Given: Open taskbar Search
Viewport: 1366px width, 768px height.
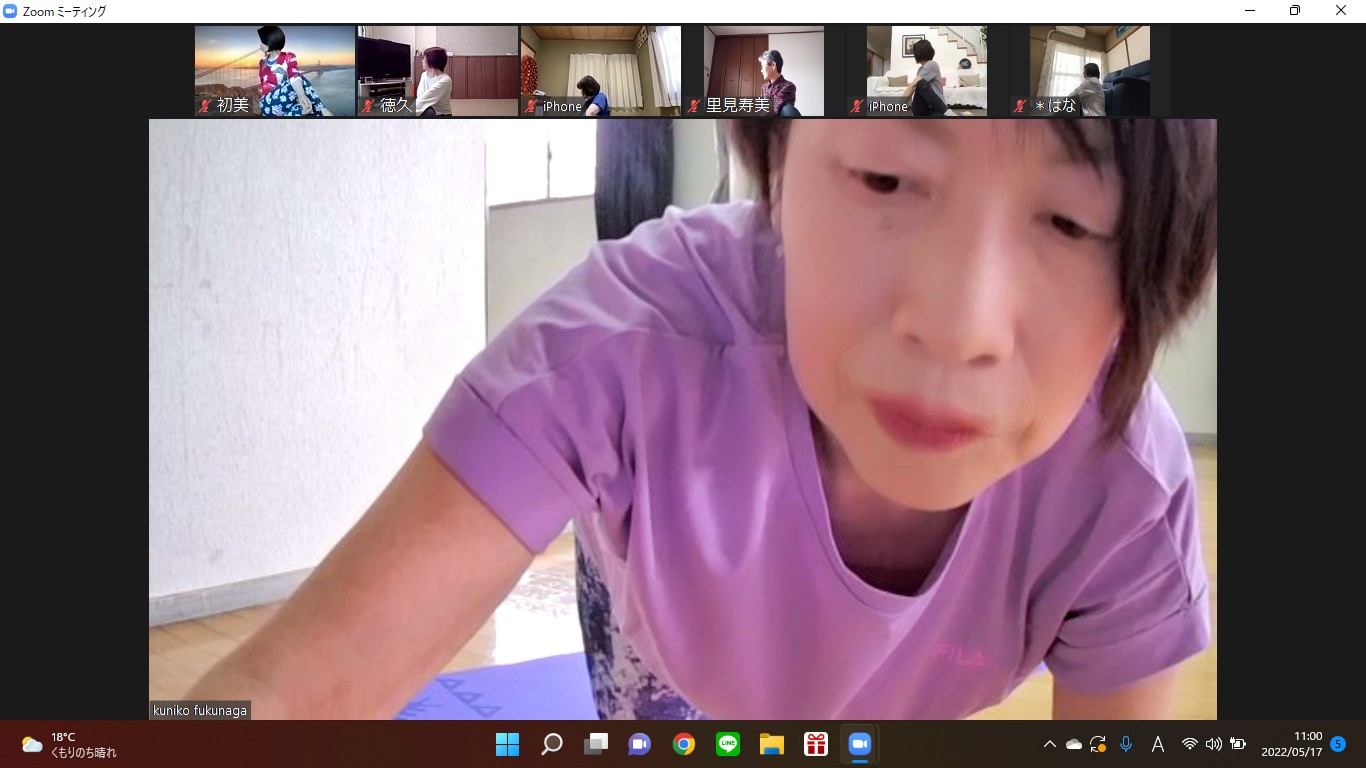Looking at the screenshot, I should click(x=552, y=744).
